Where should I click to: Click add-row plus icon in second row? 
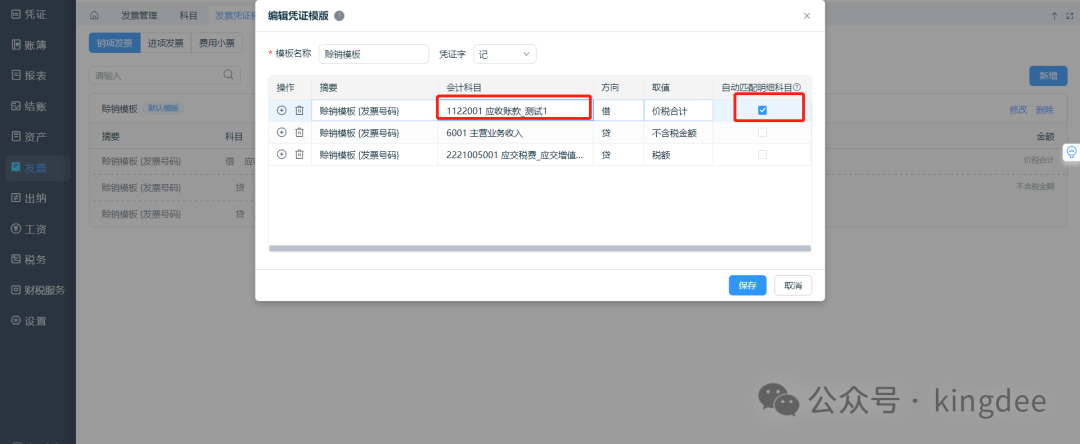pos(282,132)
